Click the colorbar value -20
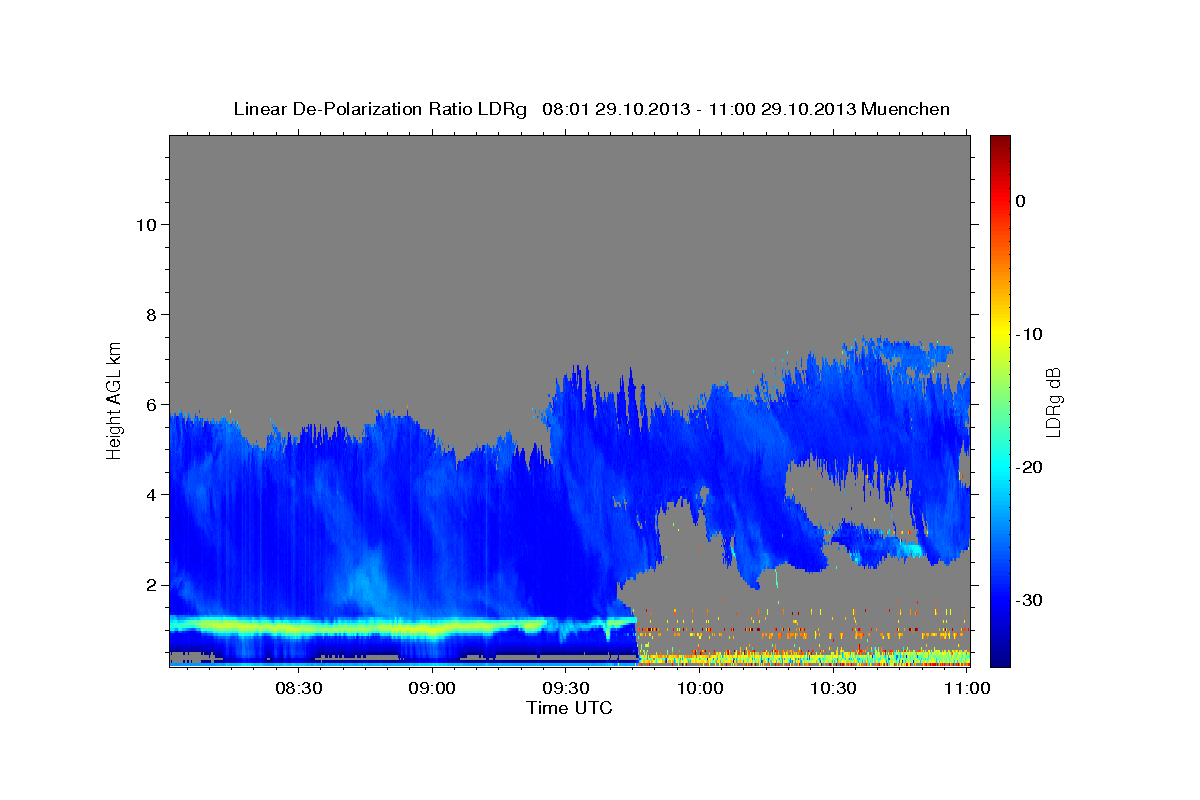Image resolution: width=1200 pixels, height=800 pixels. pyautogui.click(x=1030, y=467)
